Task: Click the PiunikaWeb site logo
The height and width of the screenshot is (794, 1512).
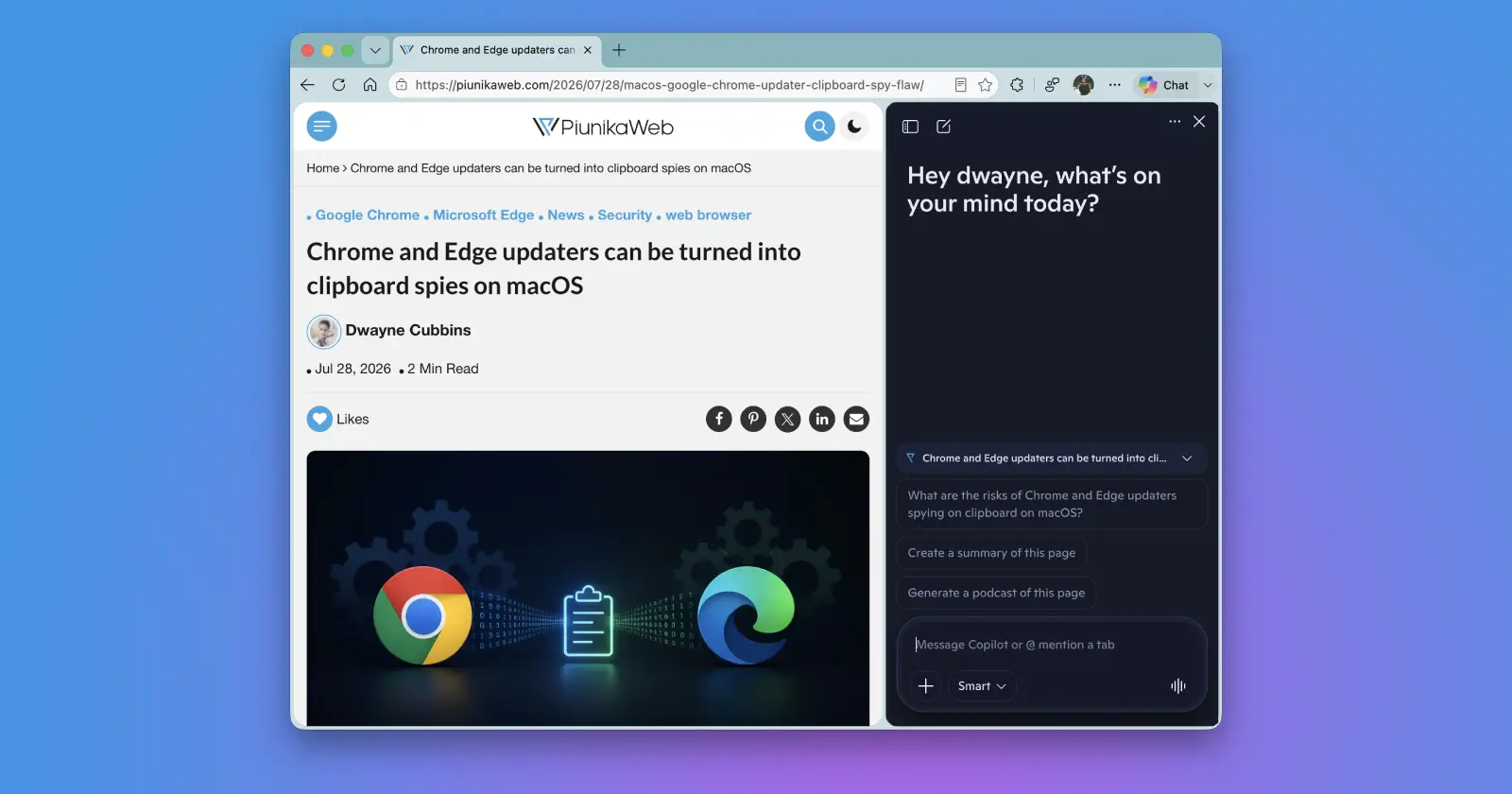Action: [x=603, y=127]
